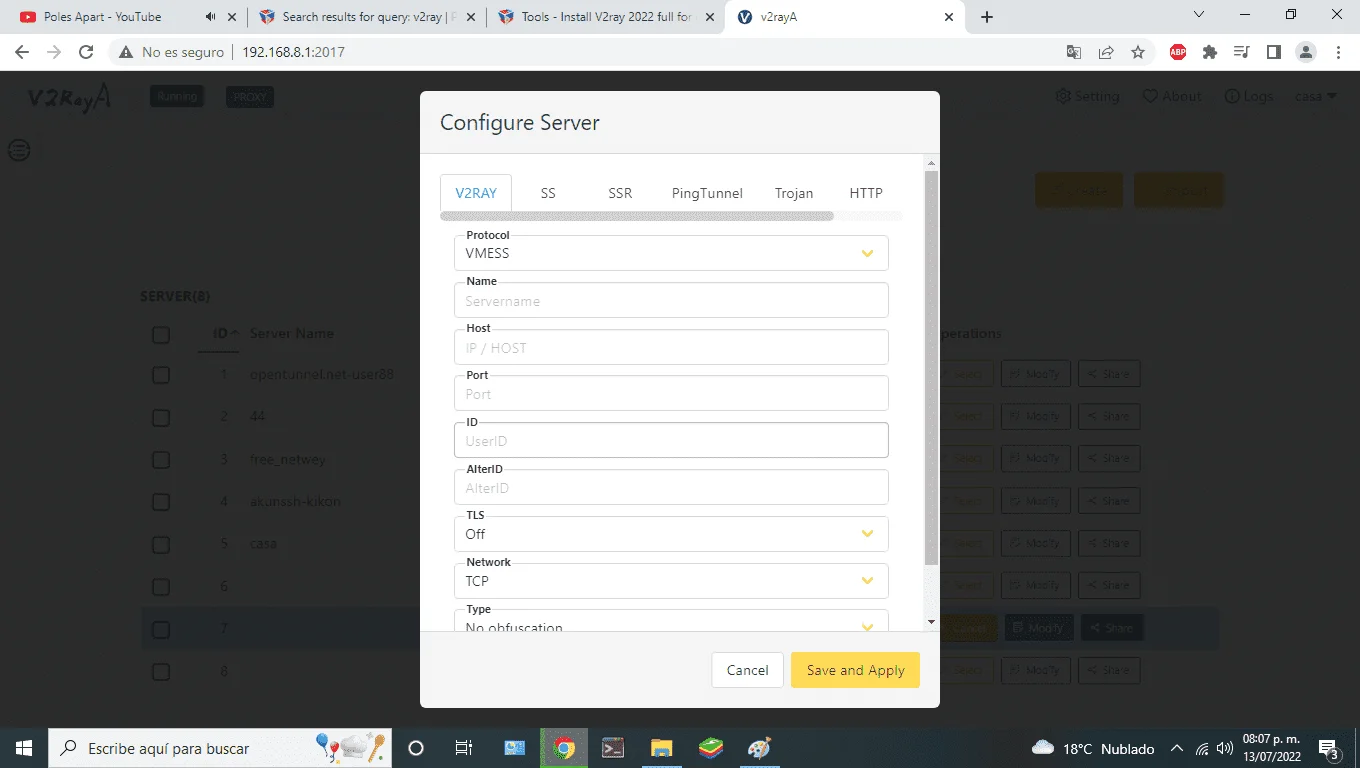Open the Trojan tab
The width and height of the screenshot is (1360, 768).
coord(794,193)
